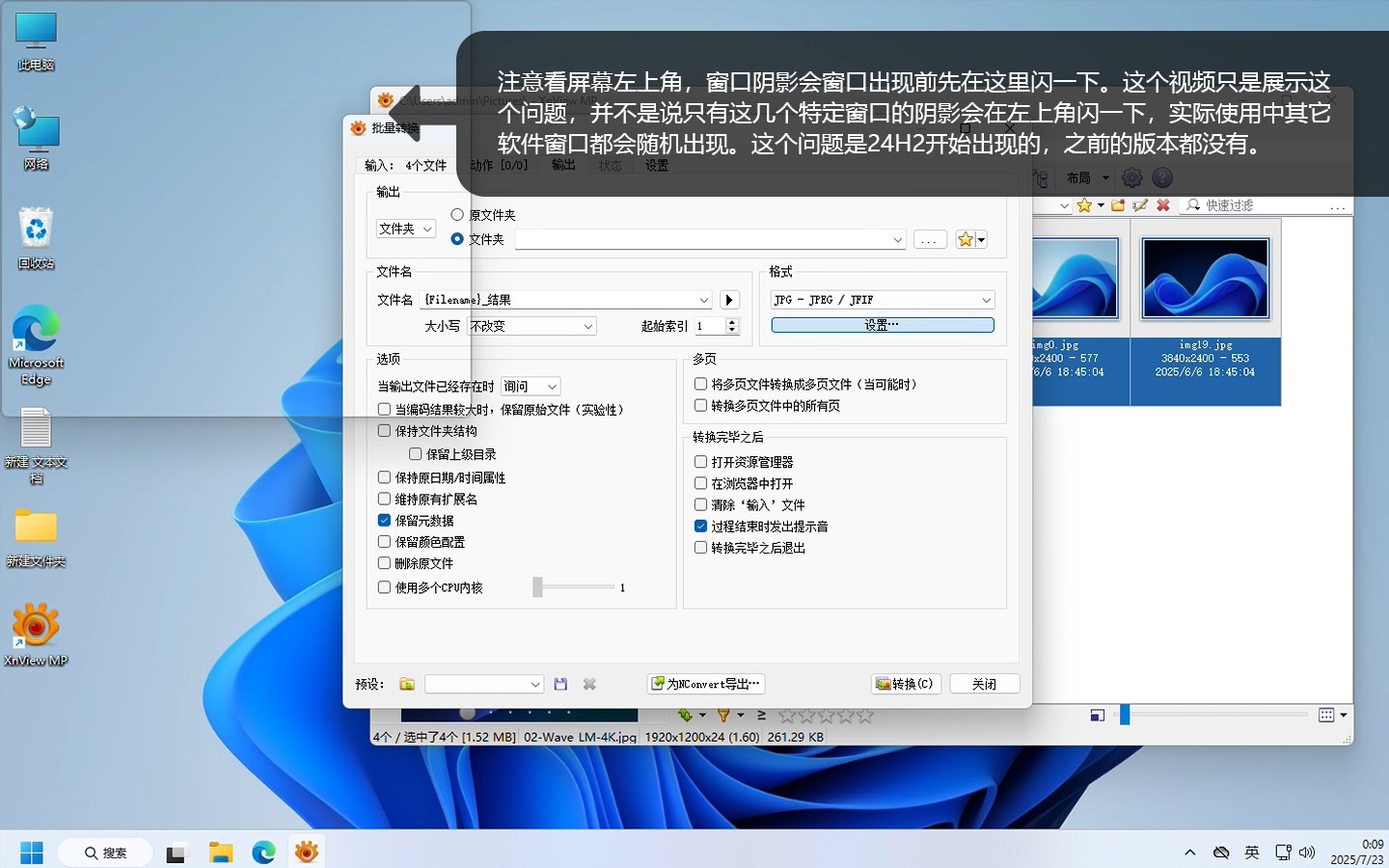Viewport: 1389px width, 868px height.
Task: Open the filename variable insert arrow button
Action: coord(729,300)
